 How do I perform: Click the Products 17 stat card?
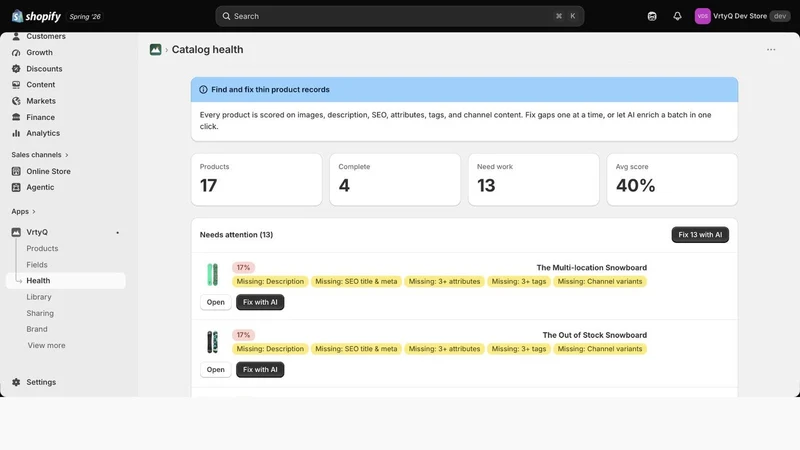click(x=257, y=180)
